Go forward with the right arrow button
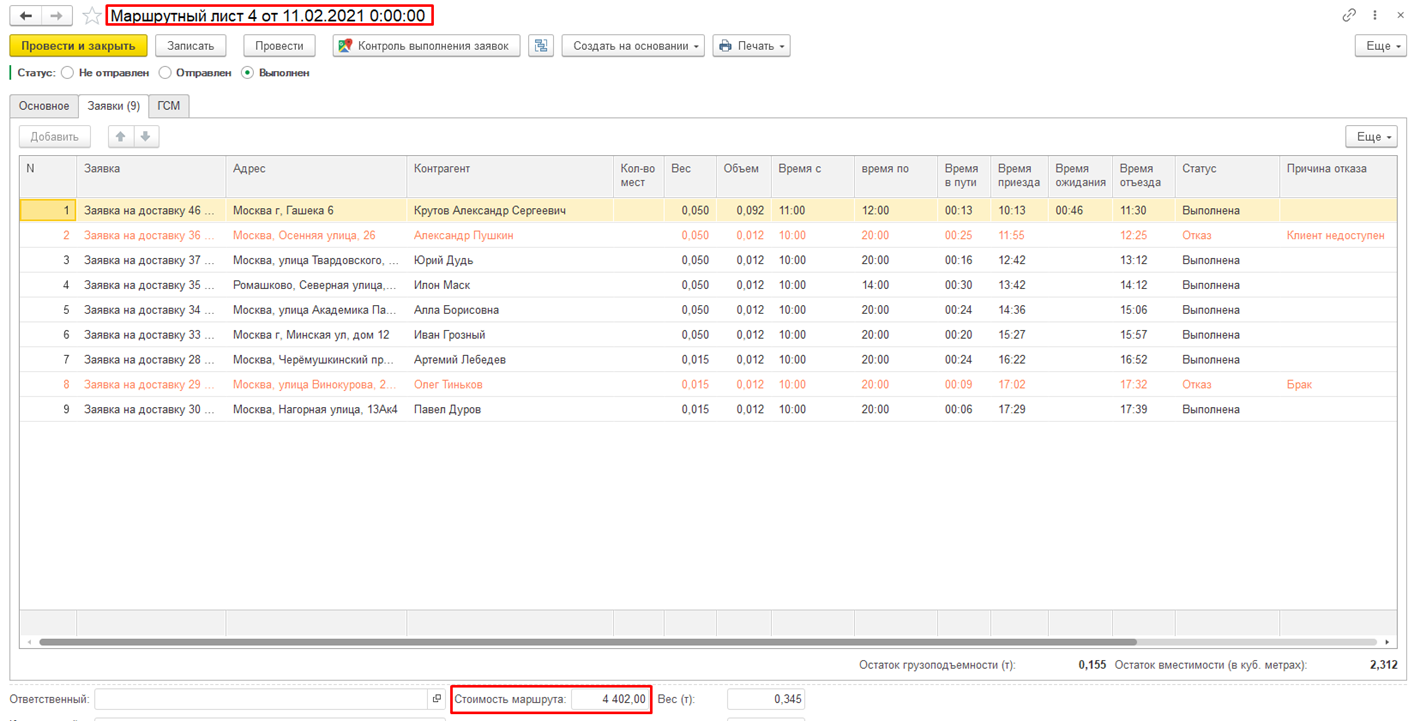Viewport: 1408px width, 721px height. point(58,16)
